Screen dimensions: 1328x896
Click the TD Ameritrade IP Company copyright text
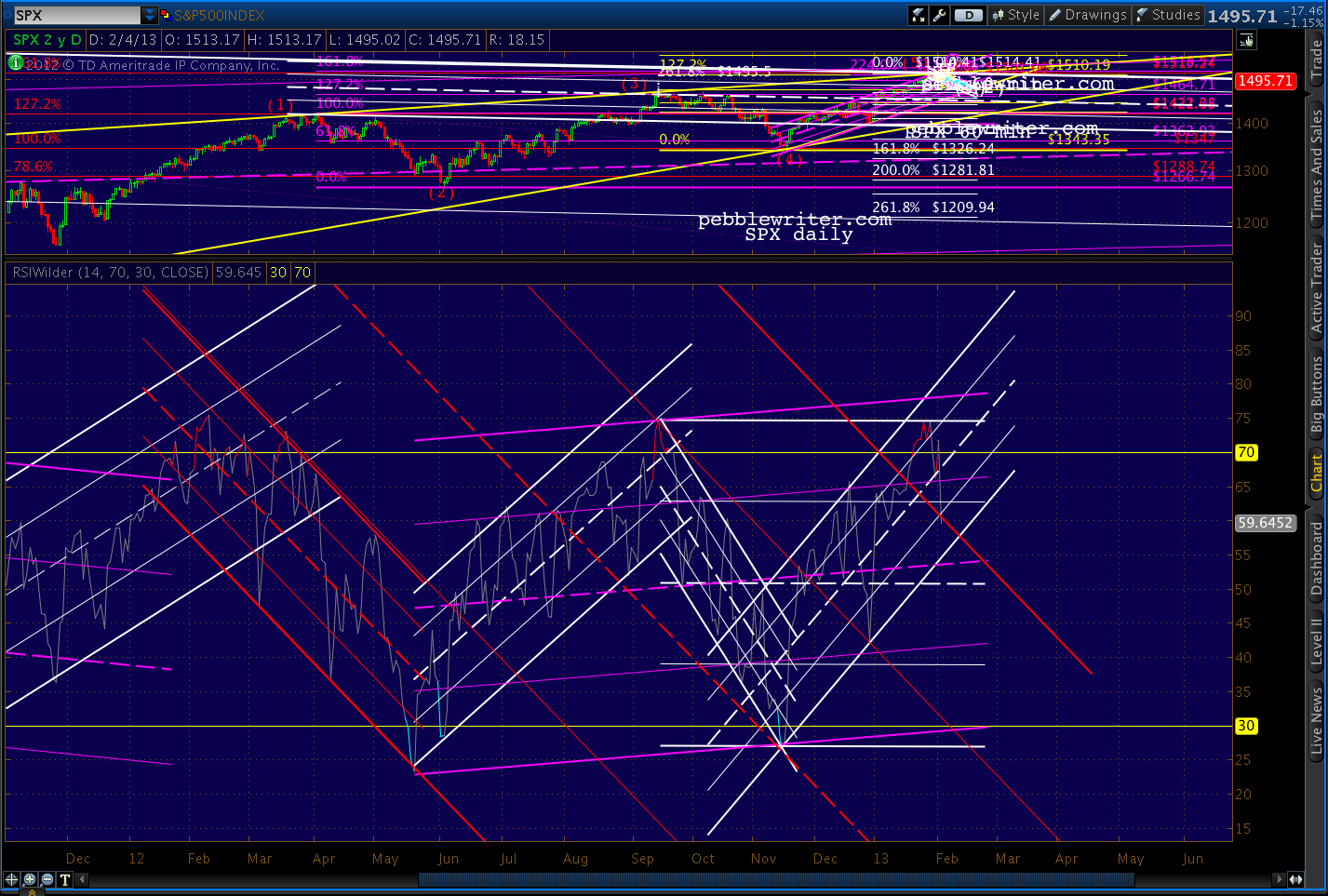click(x=153, y=65)
